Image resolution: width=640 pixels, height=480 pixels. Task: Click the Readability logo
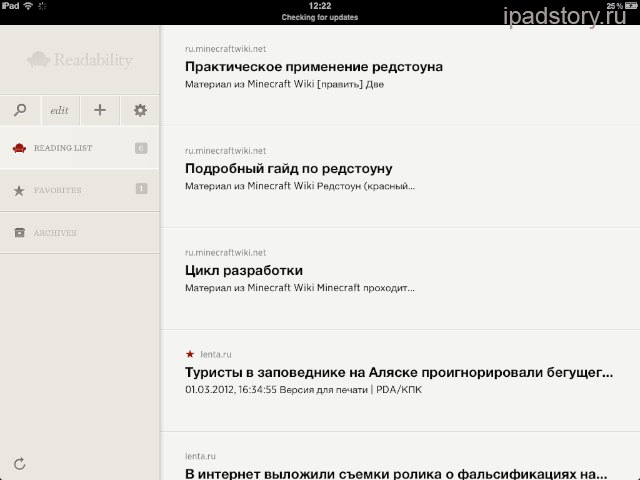click(x=80, y=60)
